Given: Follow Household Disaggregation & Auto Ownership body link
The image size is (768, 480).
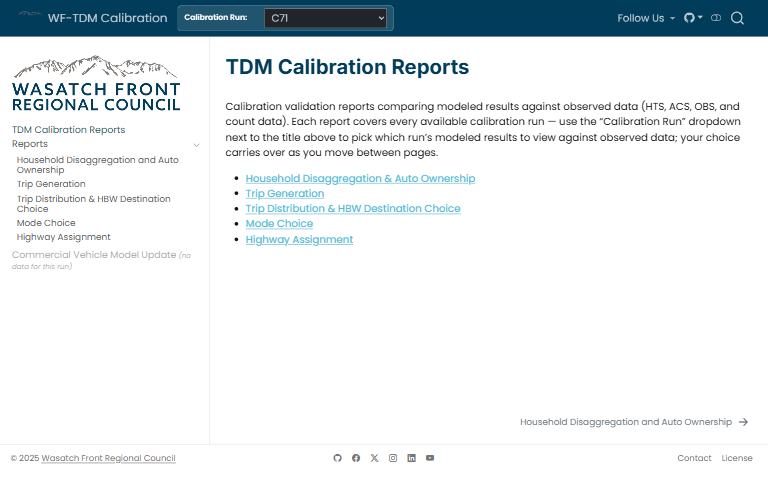Looking at the screenshot, I should tap(360, 179).
